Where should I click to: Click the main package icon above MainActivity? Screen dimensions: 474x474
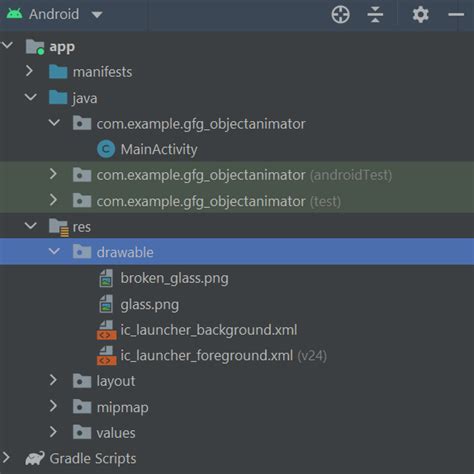tap(82, 123)
